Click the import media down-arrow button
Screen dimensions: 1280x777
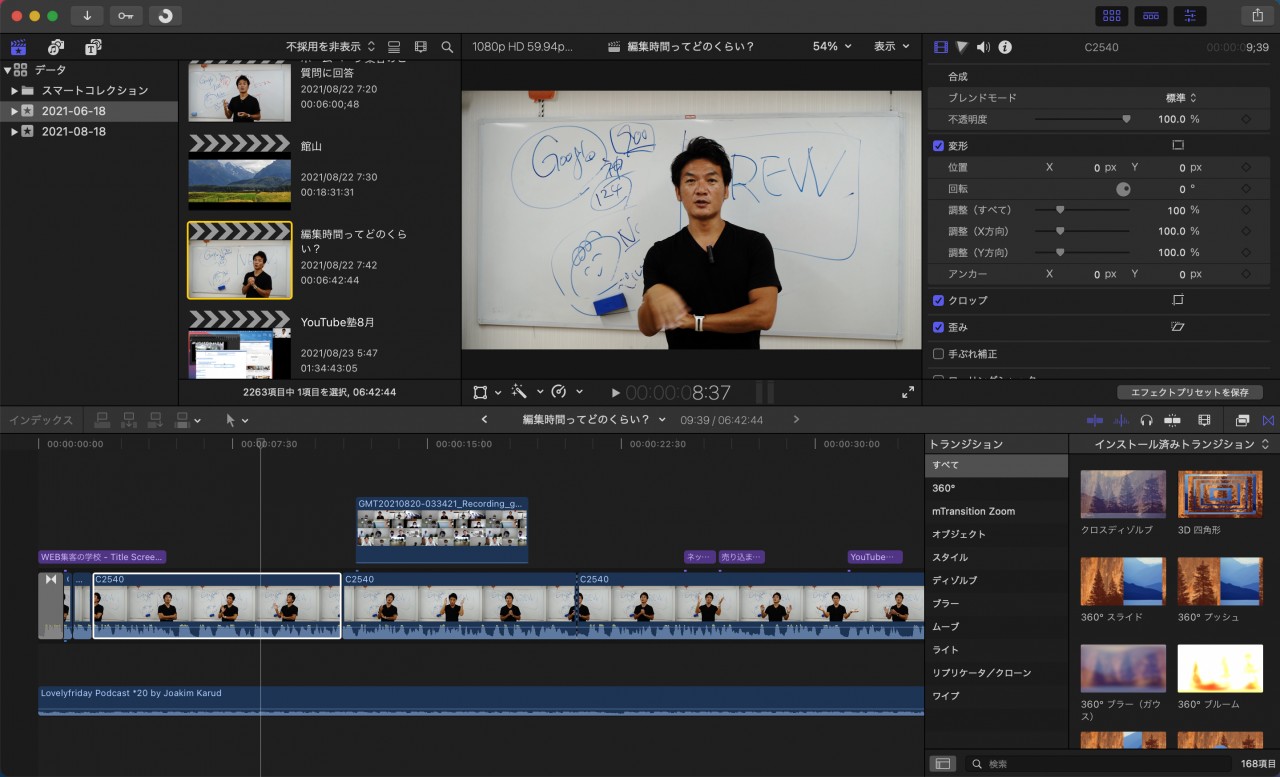(87, 15)
